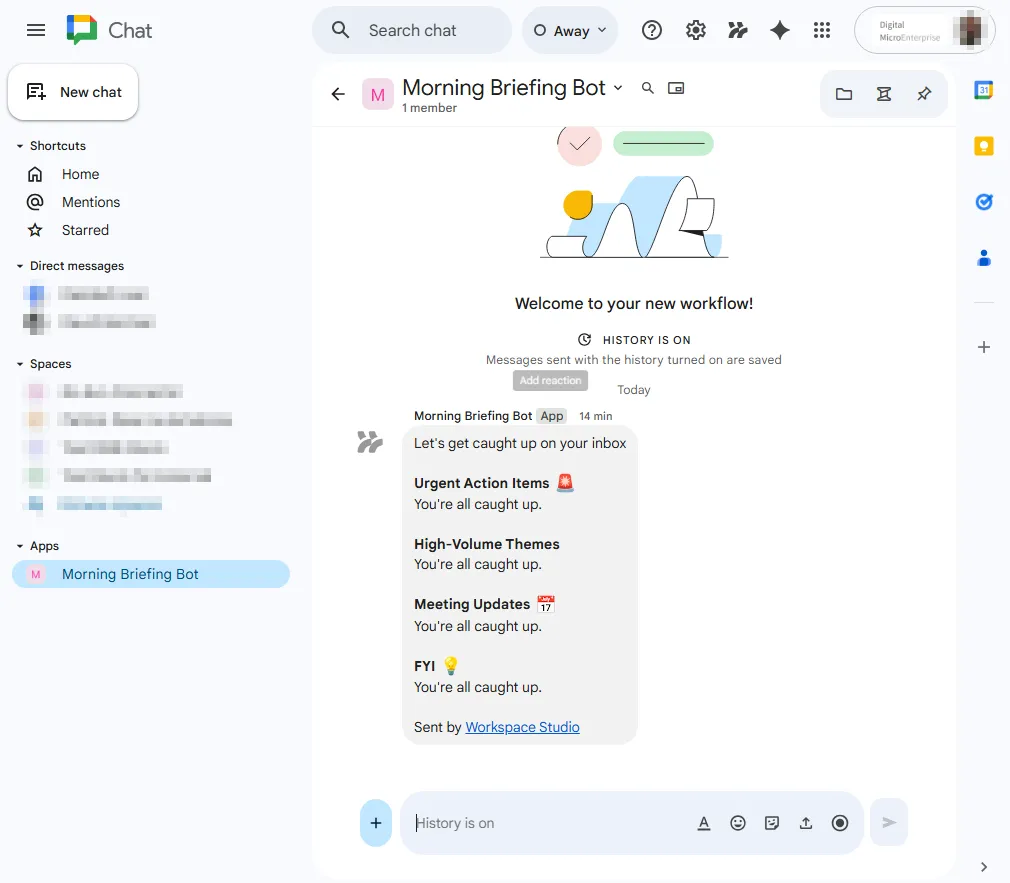The image size is (1010, 883).
Task: Collapse the Apps section
Action: 20,546
